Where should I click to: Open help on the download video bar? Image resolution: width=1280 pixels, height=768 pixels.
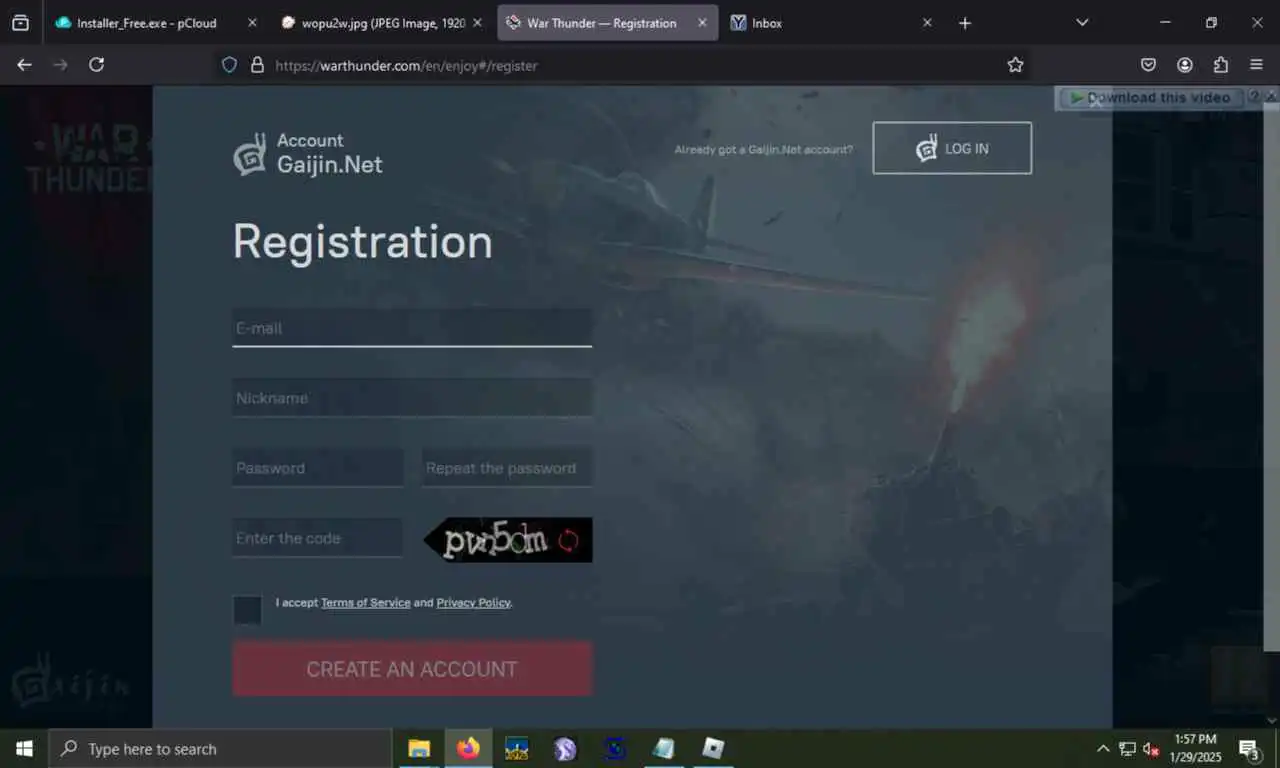click(1254, 97)
